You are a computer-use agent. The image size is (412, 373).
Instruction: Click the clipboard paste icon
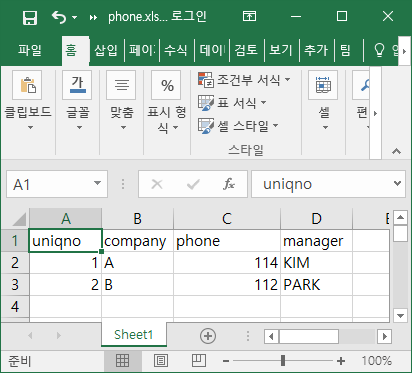pos(27,85)
